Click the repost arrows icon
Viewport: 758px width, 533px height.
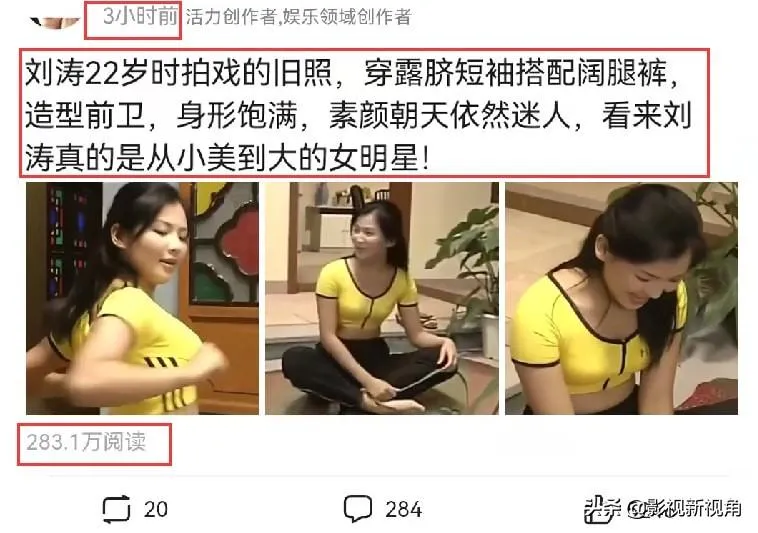(x=117, y=509)
